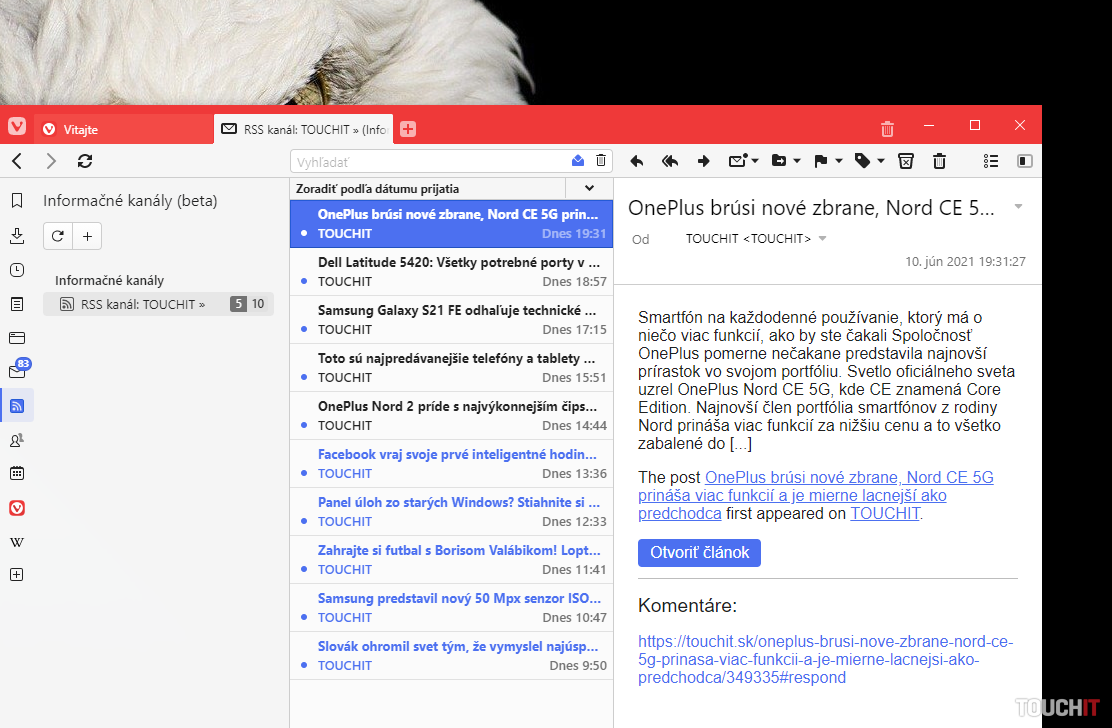Image resolution: width=1112 pixels, height=728 pixels.
Task: Click the Vyhľadať search field
Action: point(430,161)
